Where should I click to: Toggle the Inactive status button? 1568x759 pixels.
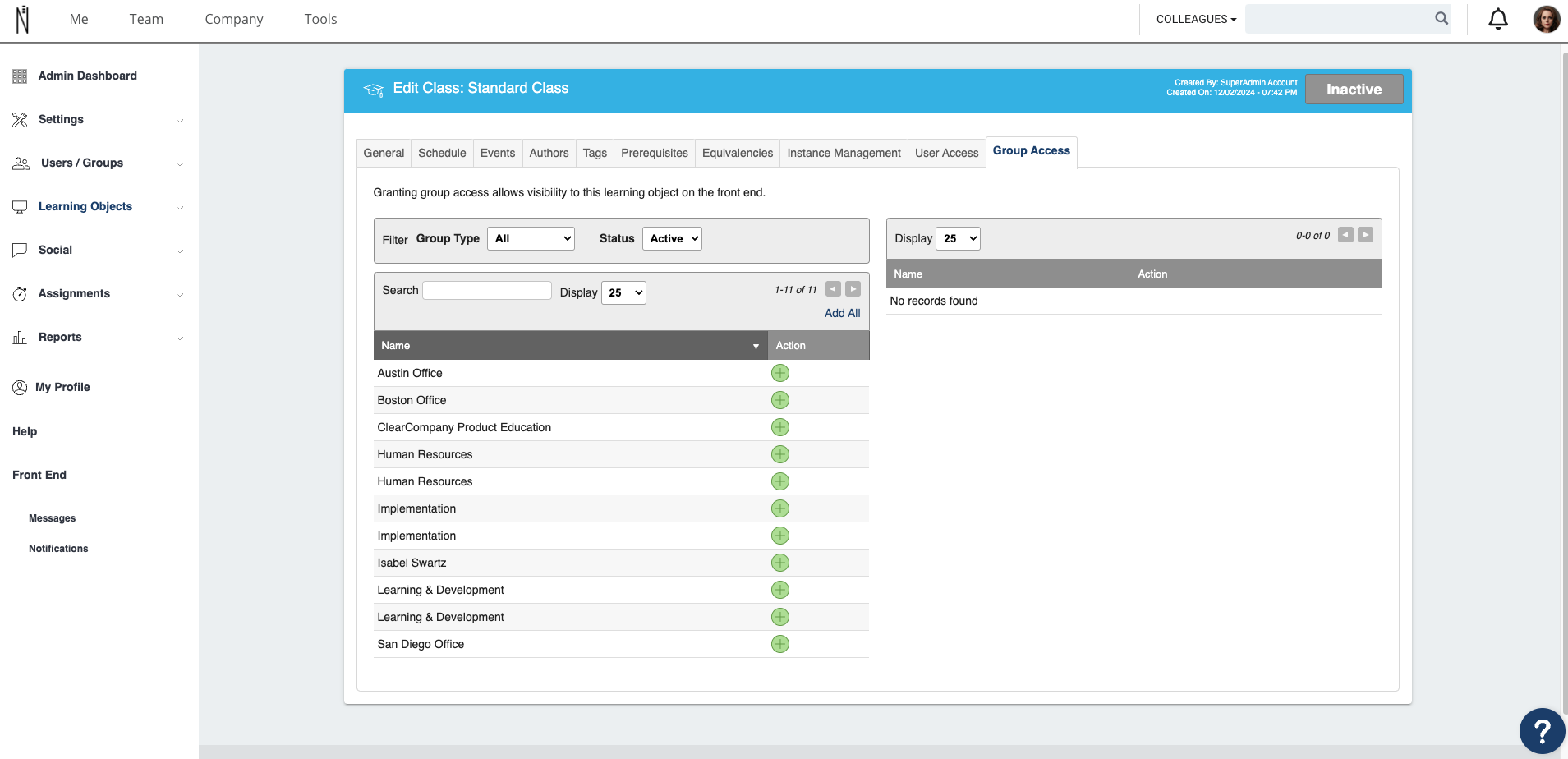point(1354,90)
